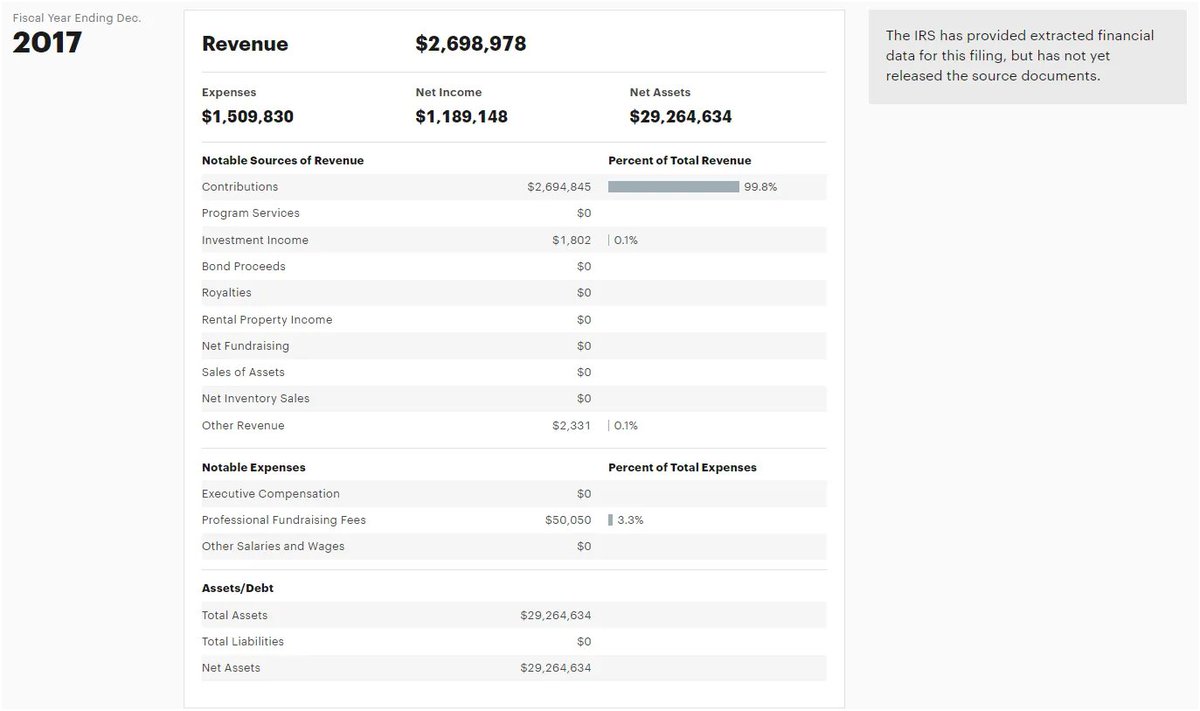Click the Net Assets summary value at top
The image size is (1200, 711).
coord(680,117)
